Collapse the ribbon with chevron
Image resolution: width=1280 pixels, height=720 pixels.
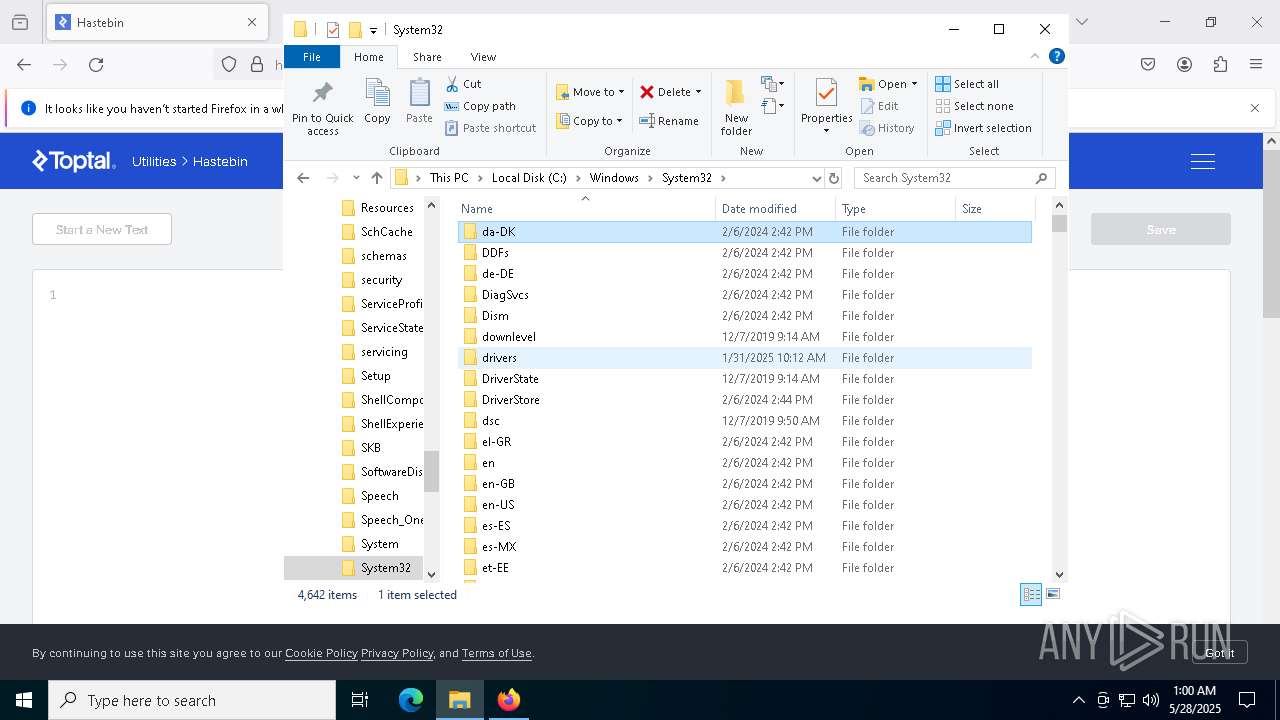click(x=1035, y=57)
